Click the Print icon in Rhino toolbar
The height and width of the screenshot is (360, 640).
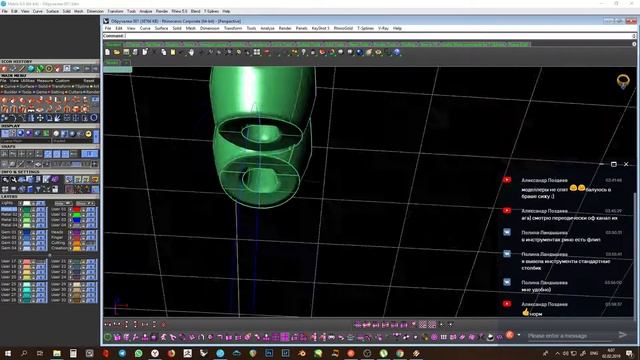(x=135, y=52)
